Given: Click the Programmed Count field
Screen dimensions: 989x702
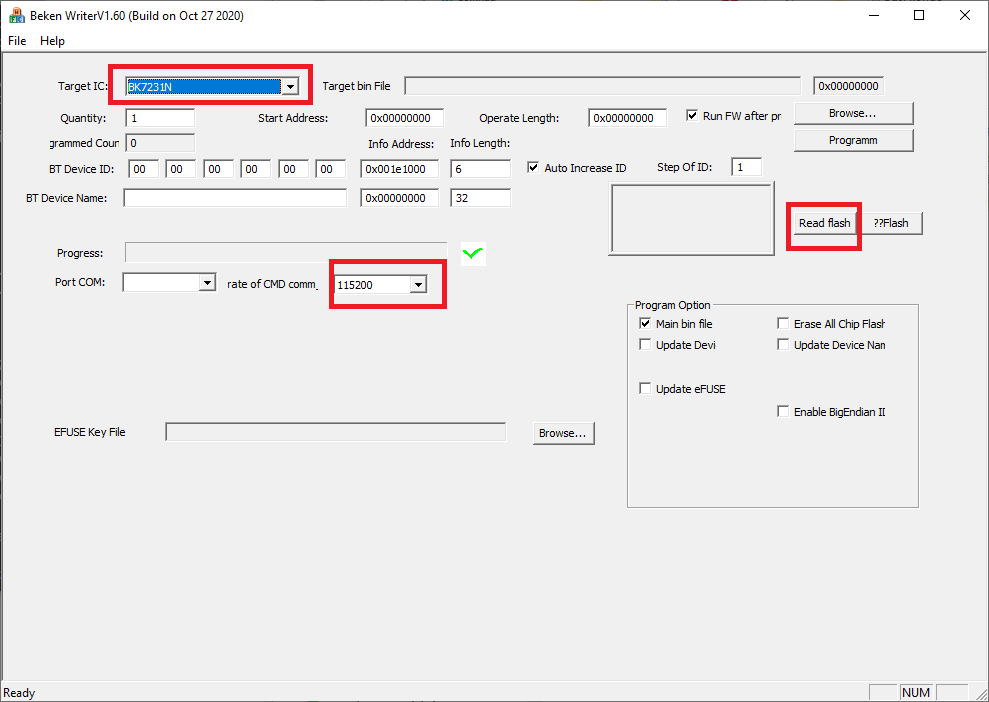Looking at the screenshot, I should pyautogui.click(x=160, y=143).
